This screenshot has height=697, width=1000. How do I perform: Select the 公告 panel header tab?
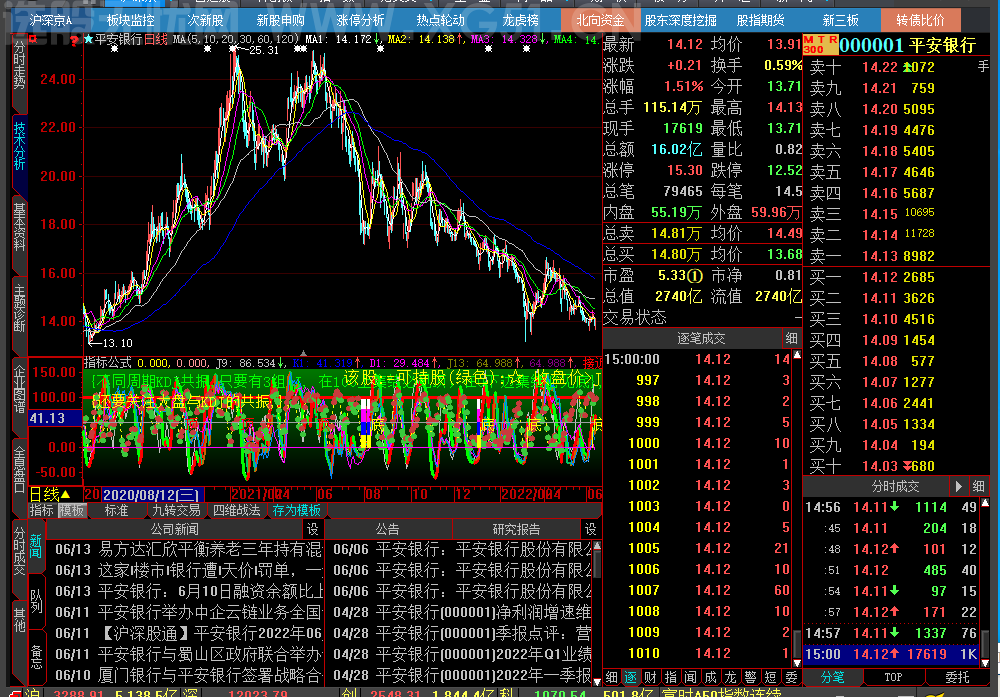coord(387,529)
